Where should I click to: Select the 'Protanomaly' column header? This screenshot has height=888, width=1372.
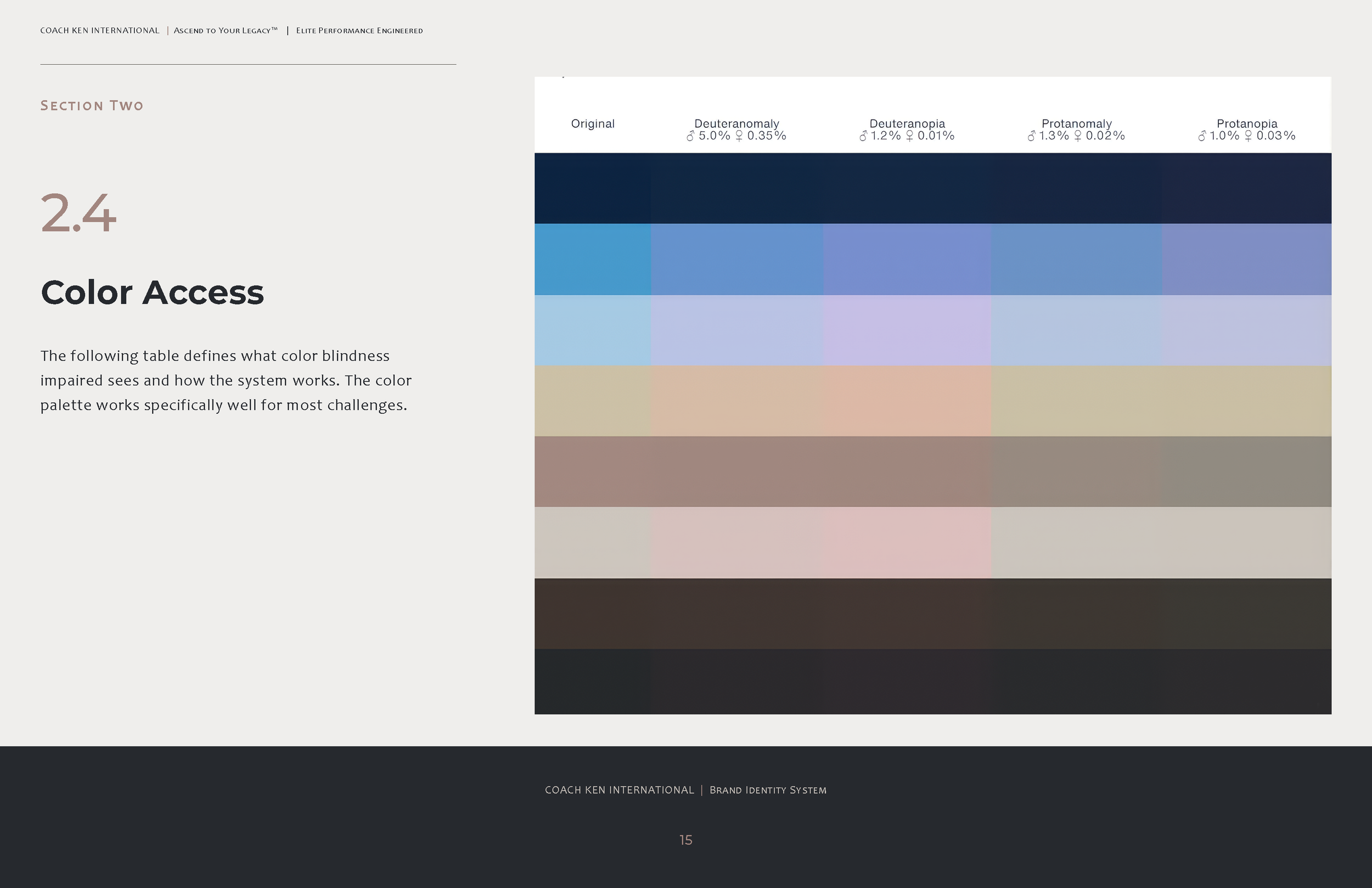coord(1076,124)
